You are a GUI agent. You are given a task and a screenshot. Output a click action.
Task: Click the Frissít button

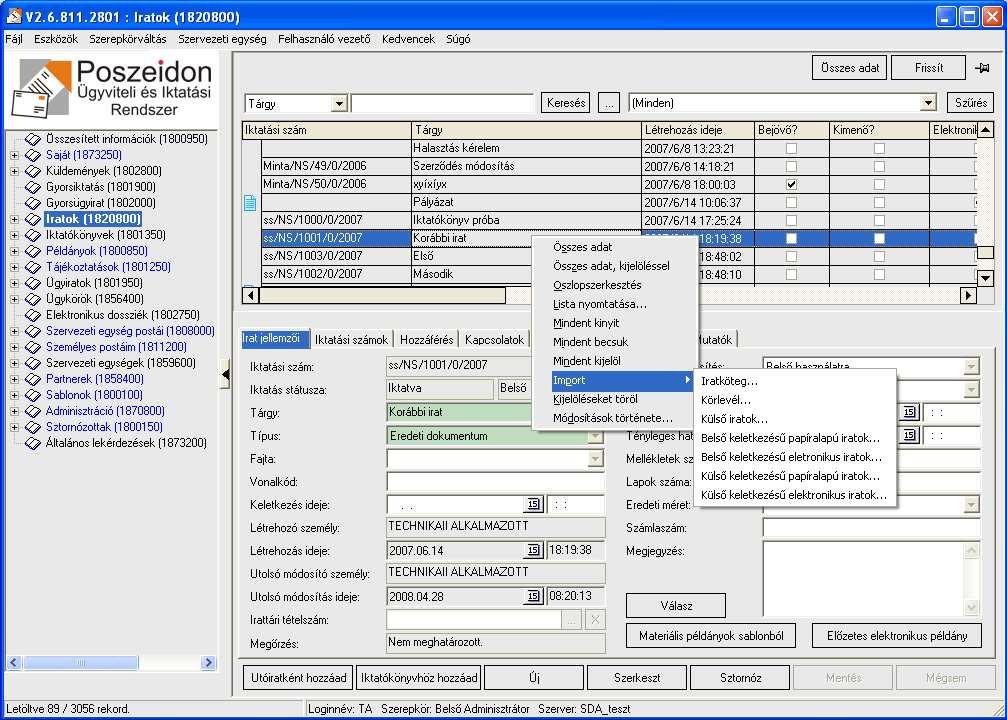929,67
